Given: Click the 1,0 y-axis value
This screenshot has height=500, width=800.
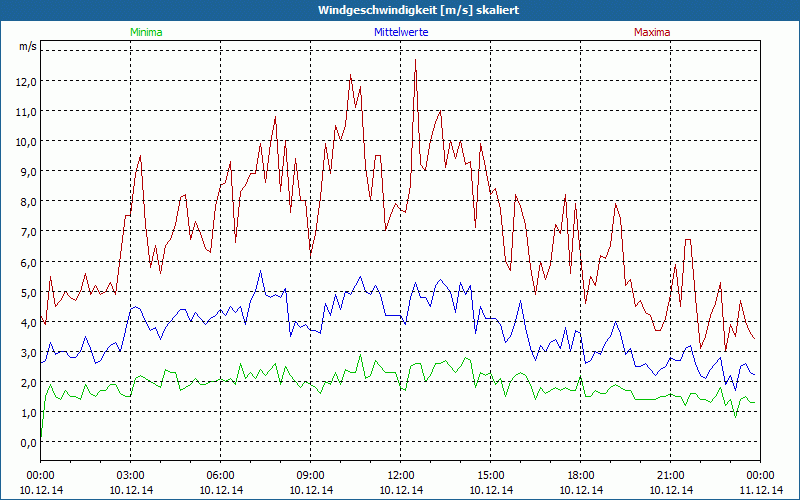Looking at the screenshot, I should coord(28,412).
